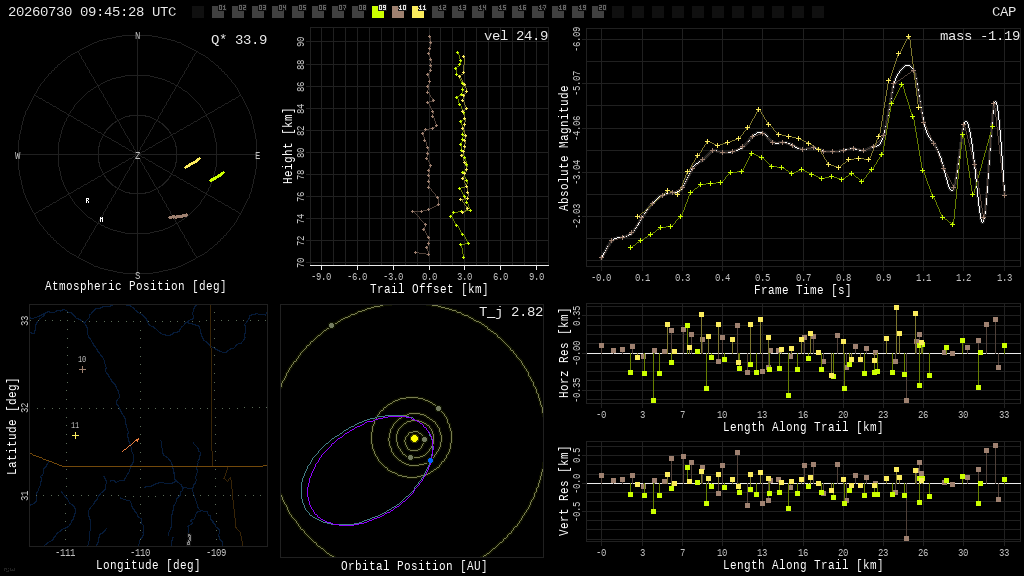Click station 11 yellow cross on the map
The image size is (1024, 576).
tap(76, 436)
